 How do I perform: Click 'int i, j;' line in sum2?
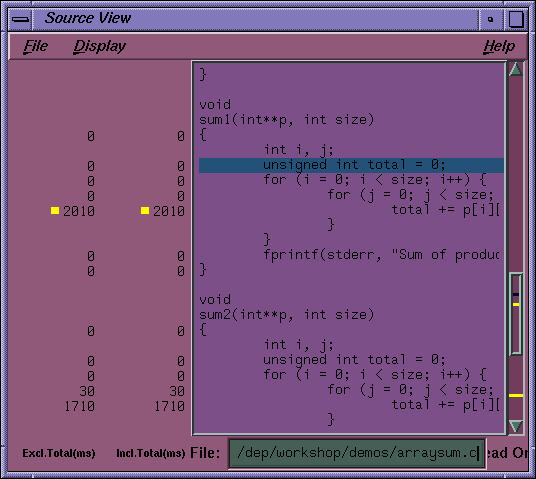pos(298,345)
